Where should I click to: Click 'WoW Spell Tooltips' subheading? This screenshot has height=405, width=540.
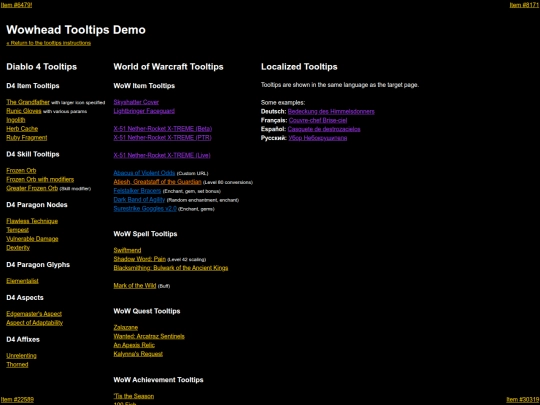(145, 234)
